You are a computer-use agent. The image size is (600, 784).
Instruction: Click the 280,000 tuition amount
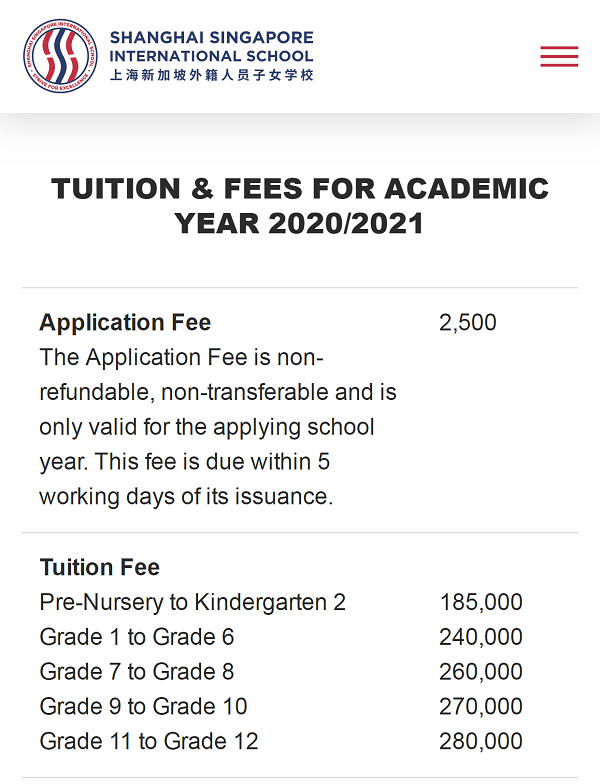[481, 741]
